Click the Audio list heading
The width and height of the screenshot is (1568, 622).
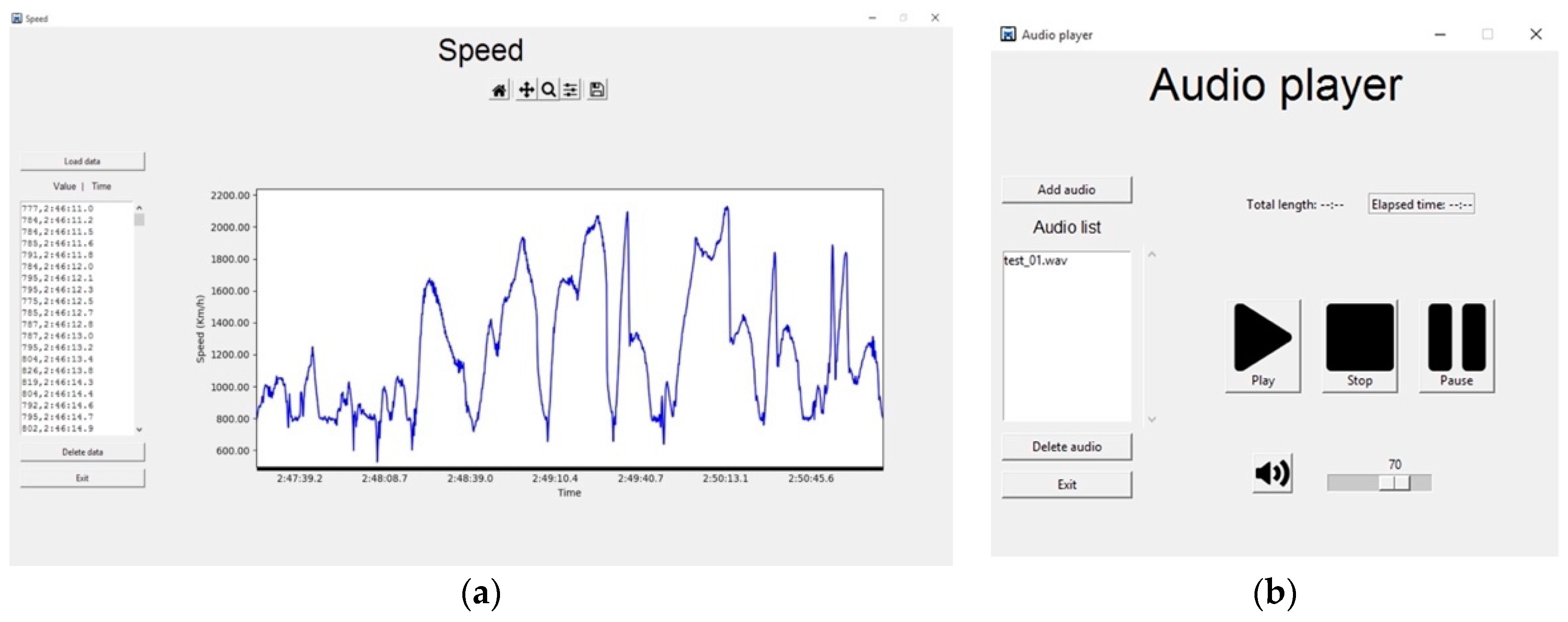(x=1066, y=227)
